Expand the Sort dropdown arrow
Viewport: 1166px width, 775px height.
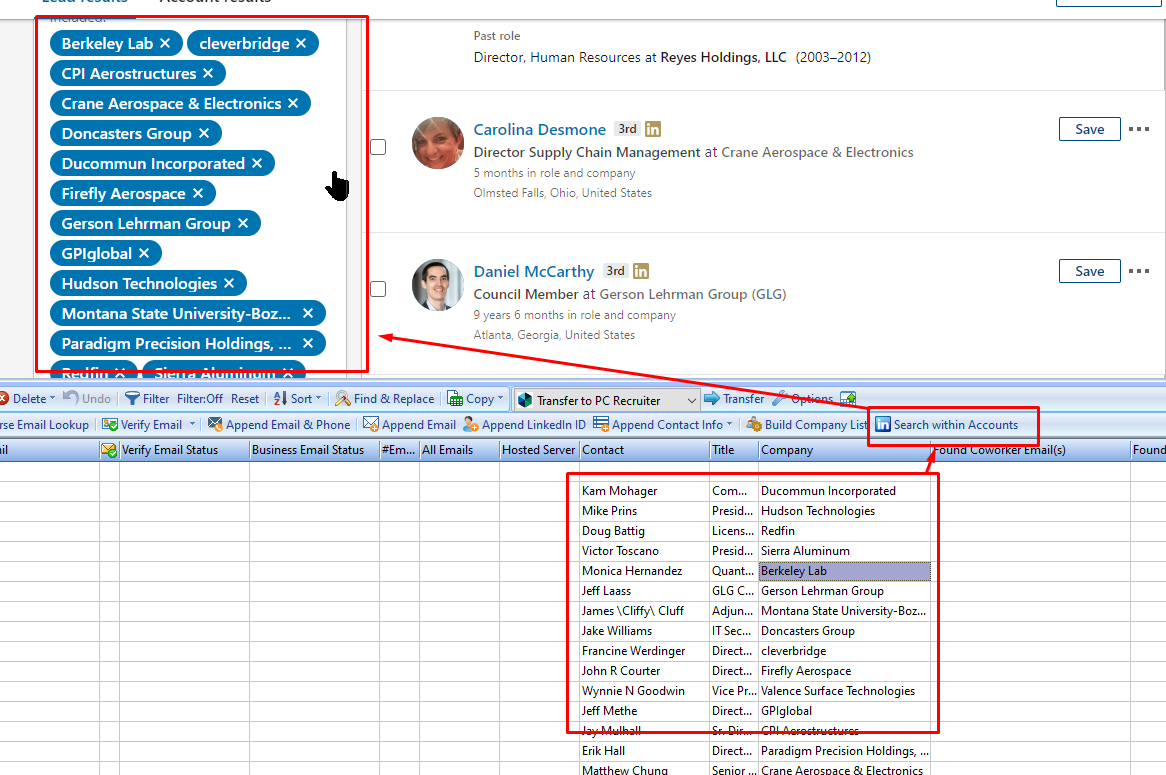pyautogui.click(x=318, y=399)
